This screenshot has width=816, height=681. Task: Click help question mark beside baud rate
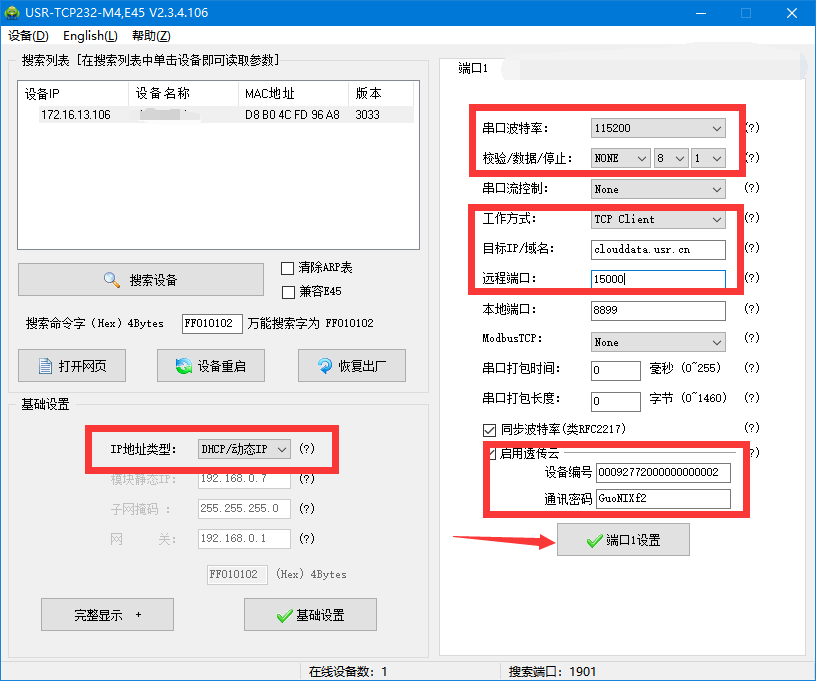pos(752,128)
